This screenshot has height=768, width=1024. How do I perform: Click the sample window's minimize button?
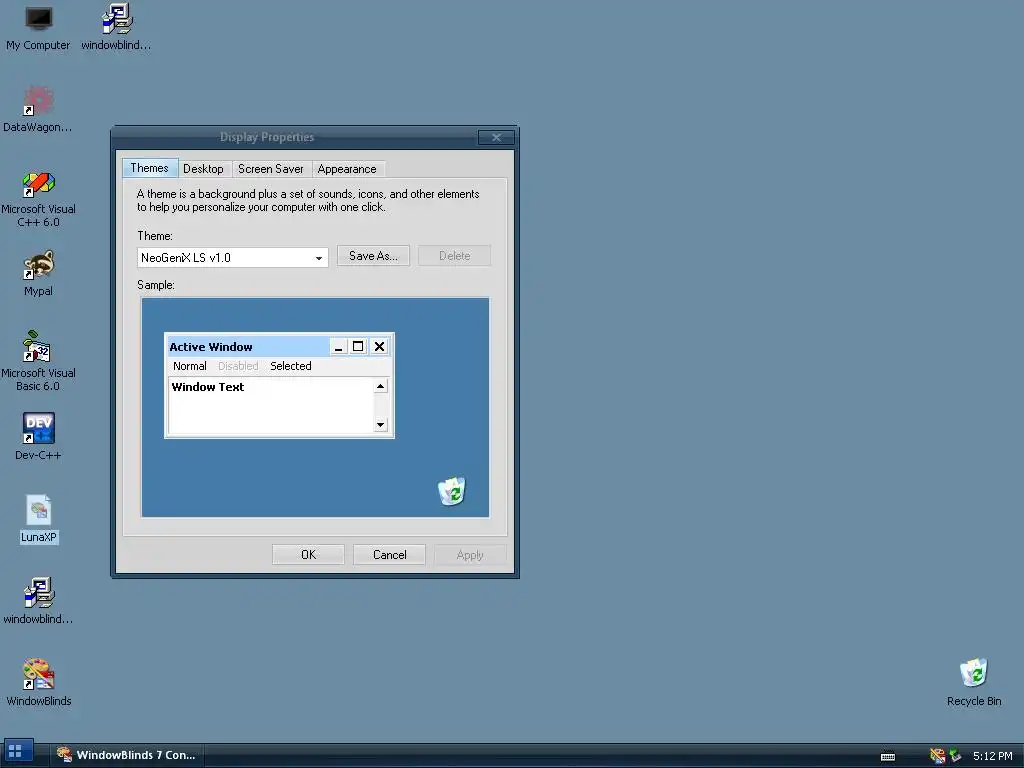(338, 346)
